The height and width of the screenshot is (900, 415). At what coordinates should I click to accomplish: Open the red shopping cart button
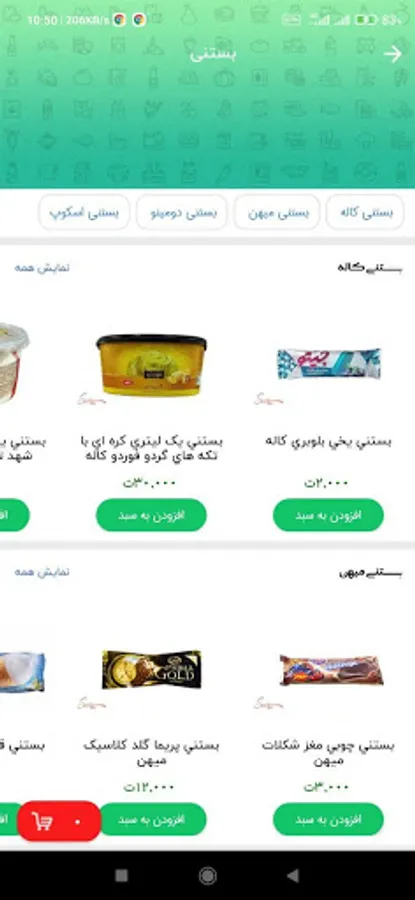59,821
